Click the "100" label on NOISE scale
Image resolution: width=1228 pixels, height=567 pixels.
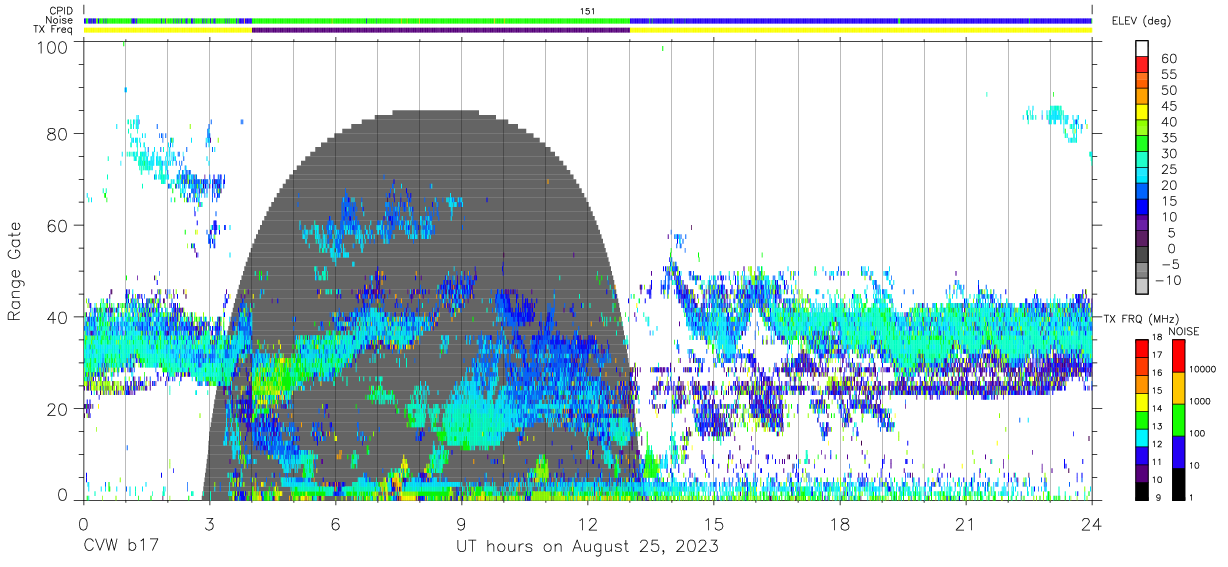click(1195, 433)
